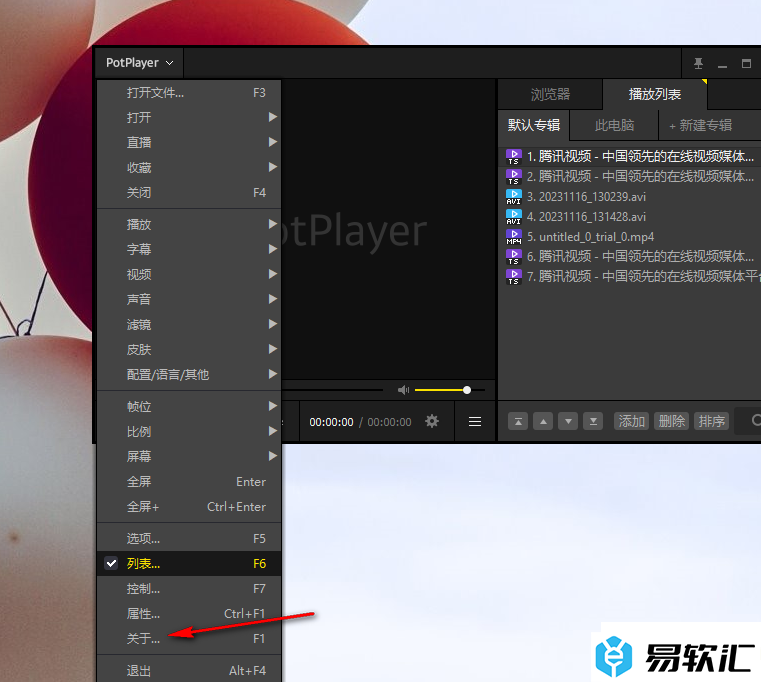Choose 控制... F7 from the menu
This screenshot has height=682, width=761.
(x=189, y=589)
